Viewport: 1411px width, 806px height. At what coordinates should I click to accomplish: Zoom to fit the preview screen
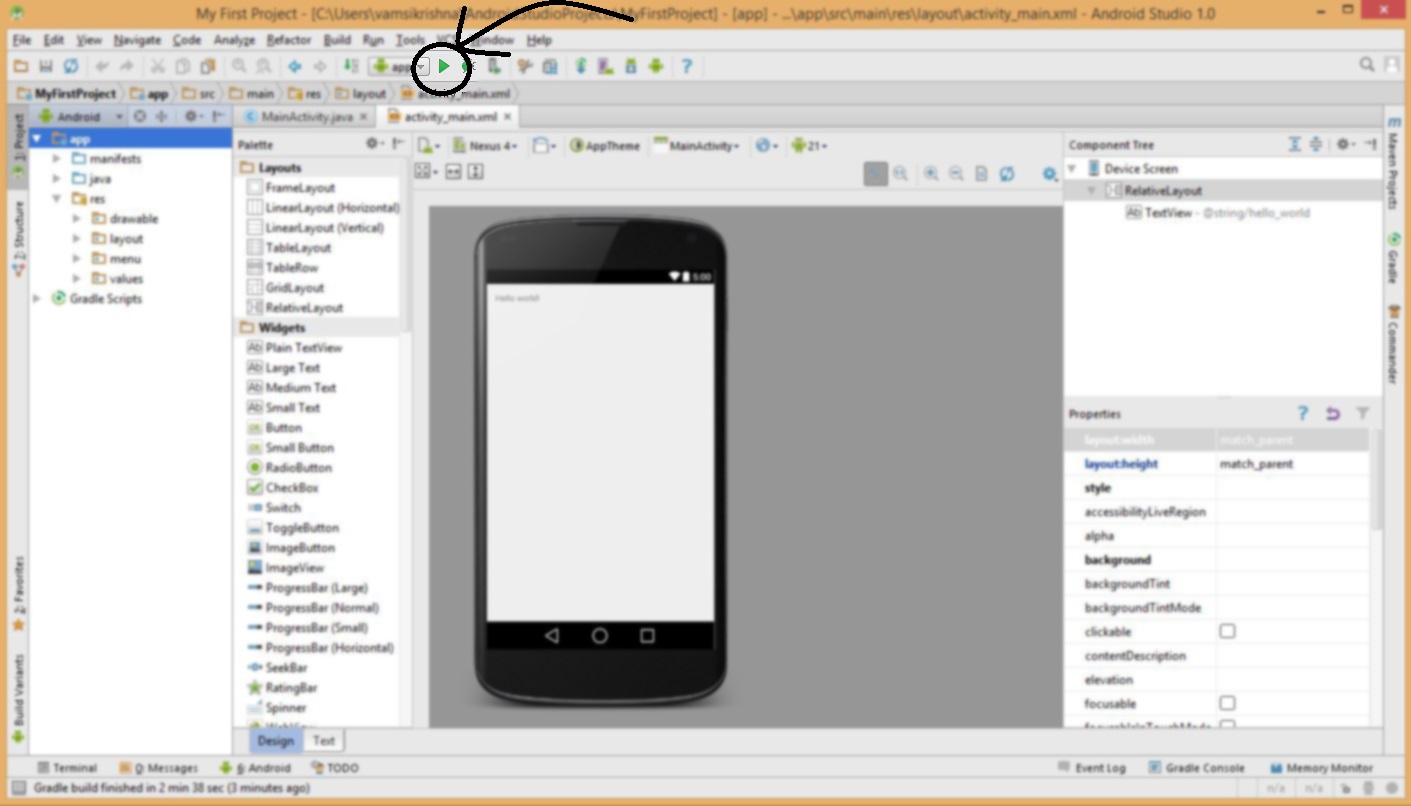click(875, 174)
